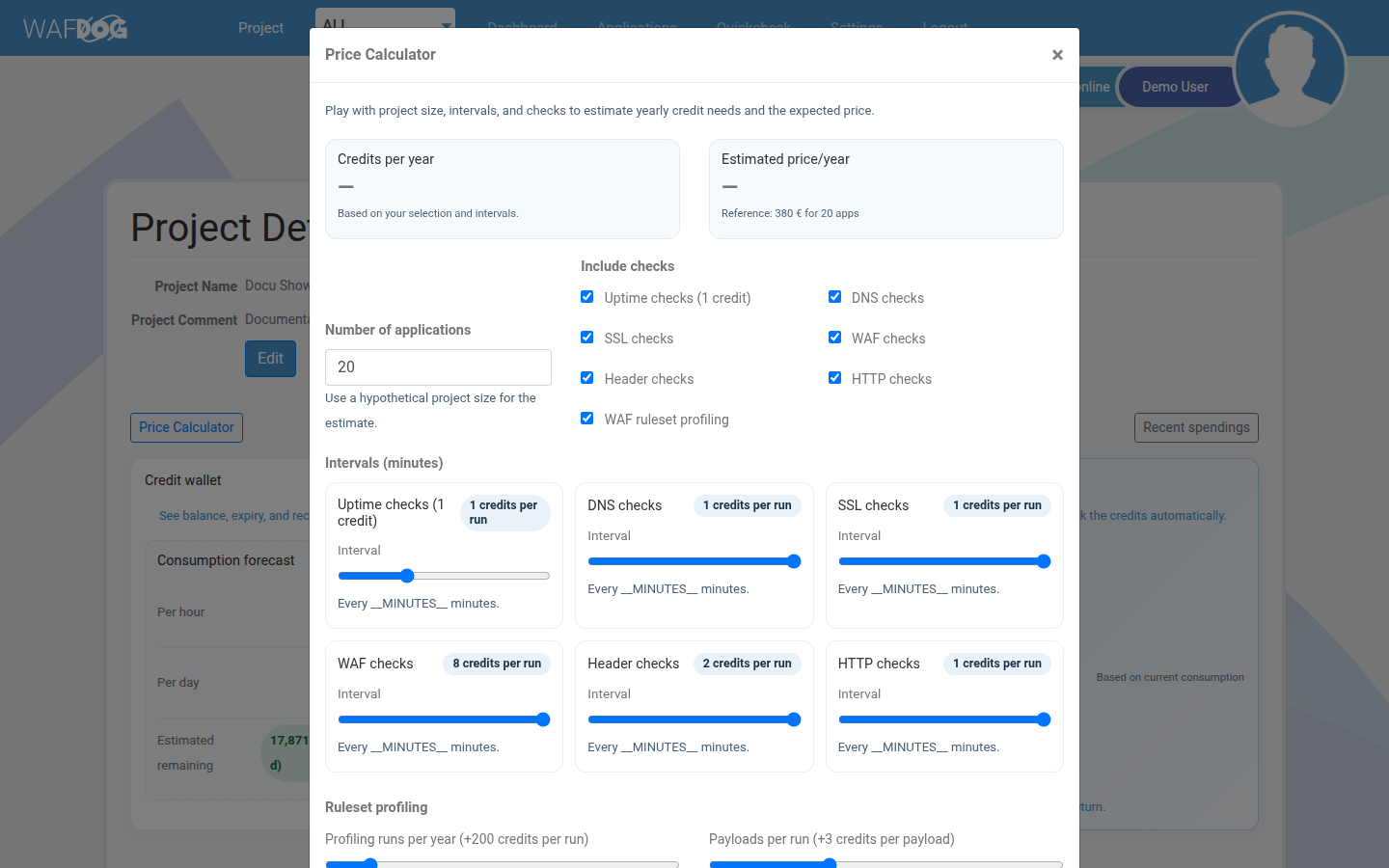The width and height of the screenshot is (1389, 868).
Task: Open the Settings page
Action: pos(857,28)
